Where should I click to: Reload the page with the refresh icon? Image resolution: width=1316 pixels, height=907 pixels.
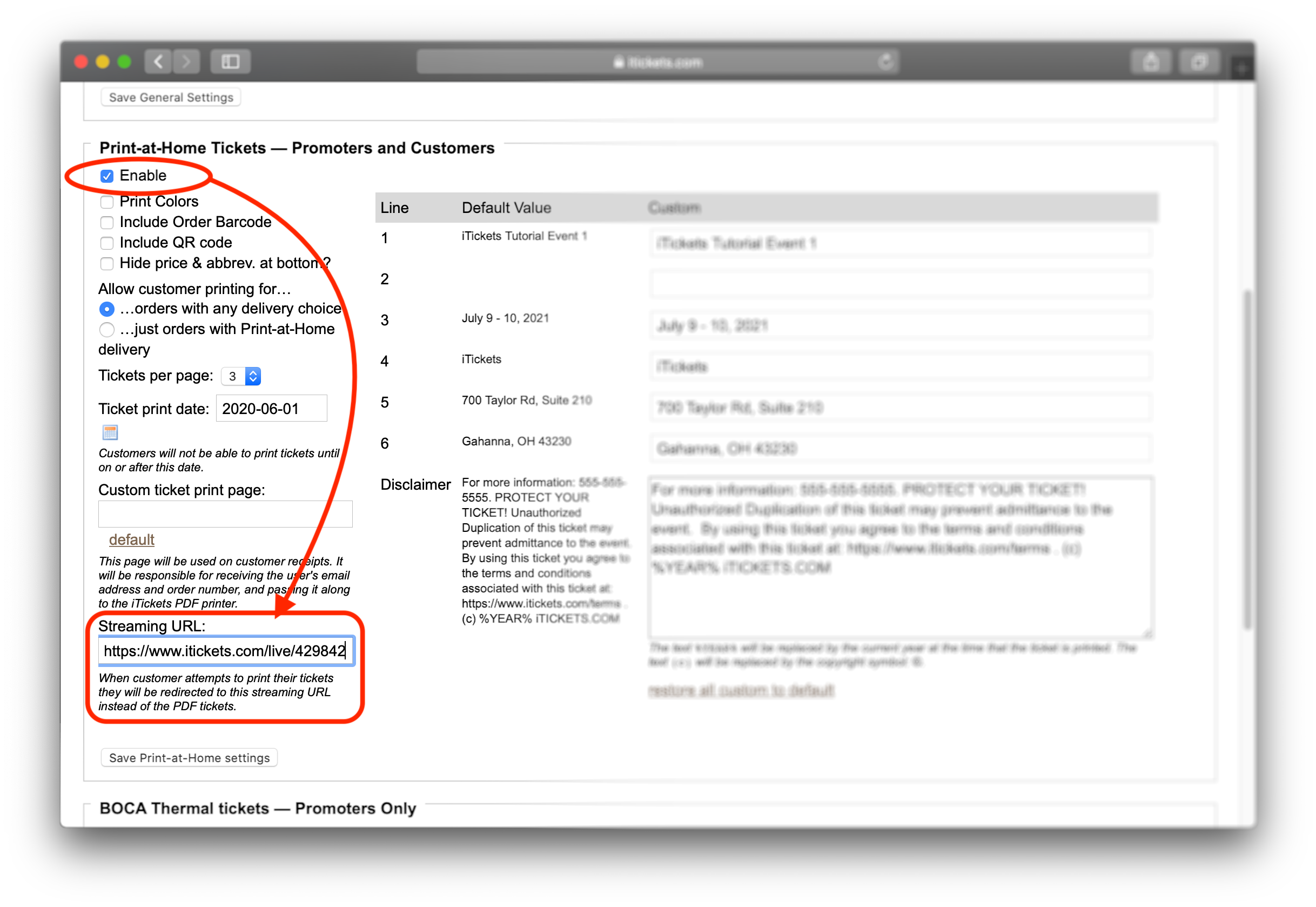pyautogui.click(x=885, y=62)
